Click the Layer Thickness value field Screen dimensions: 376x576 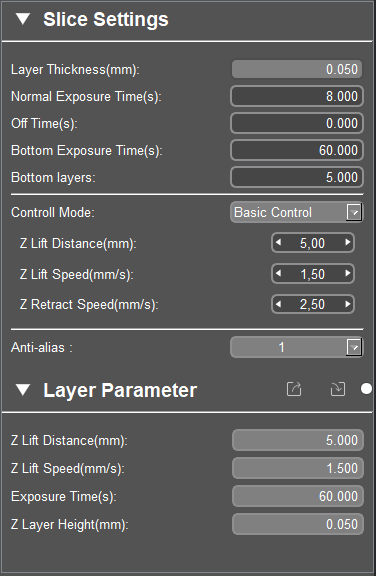click(x=297, y=69)
